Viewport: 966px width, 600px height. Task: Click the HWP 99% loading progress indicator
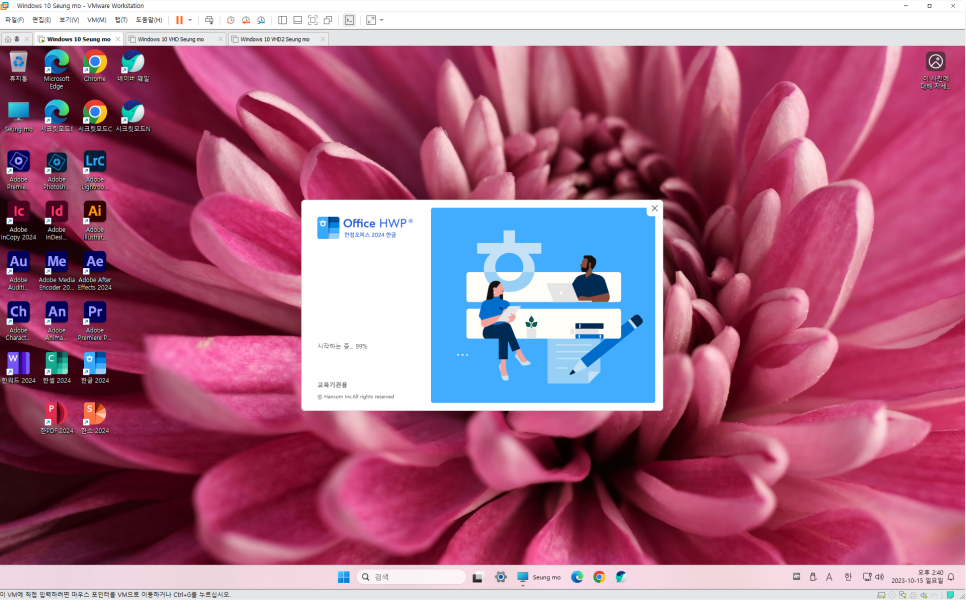341,346
